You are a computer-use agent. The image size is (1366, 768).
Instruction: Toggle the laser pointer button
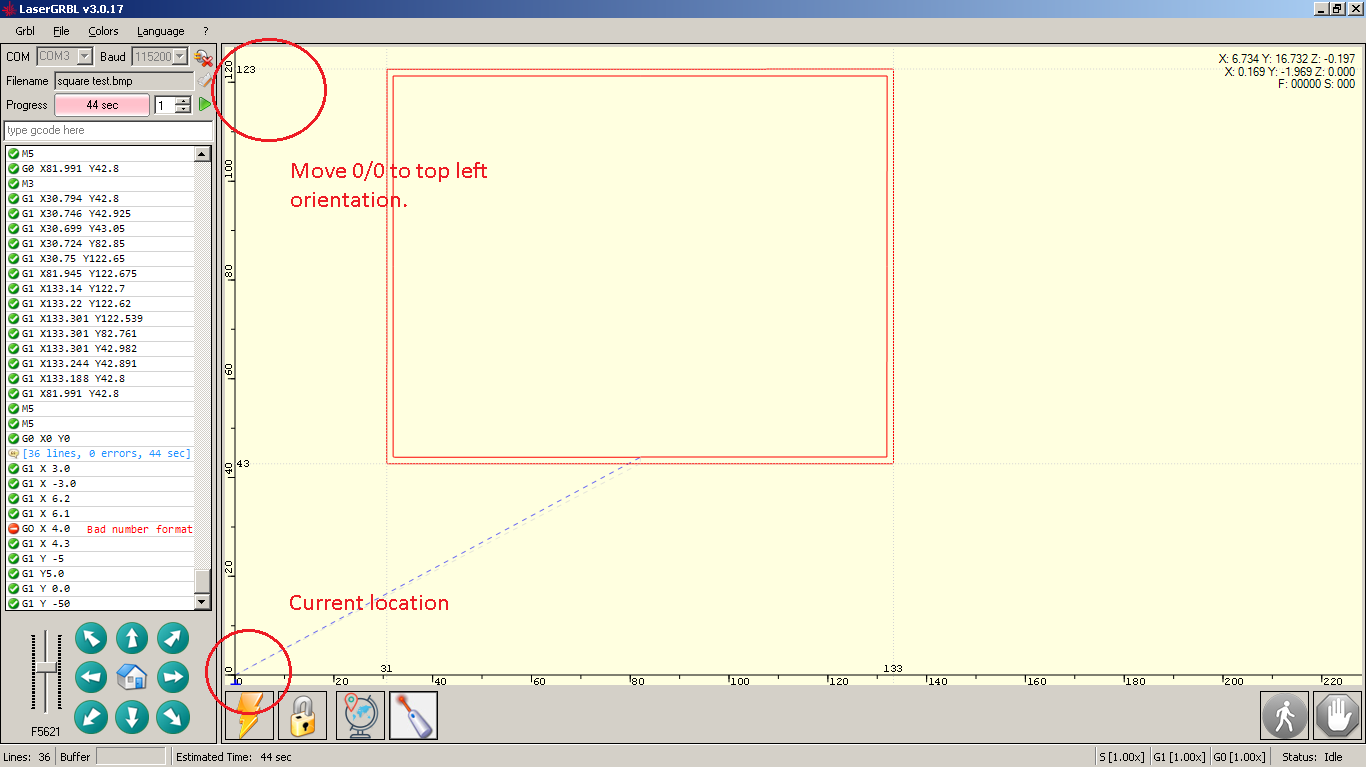tap(413, 715)
